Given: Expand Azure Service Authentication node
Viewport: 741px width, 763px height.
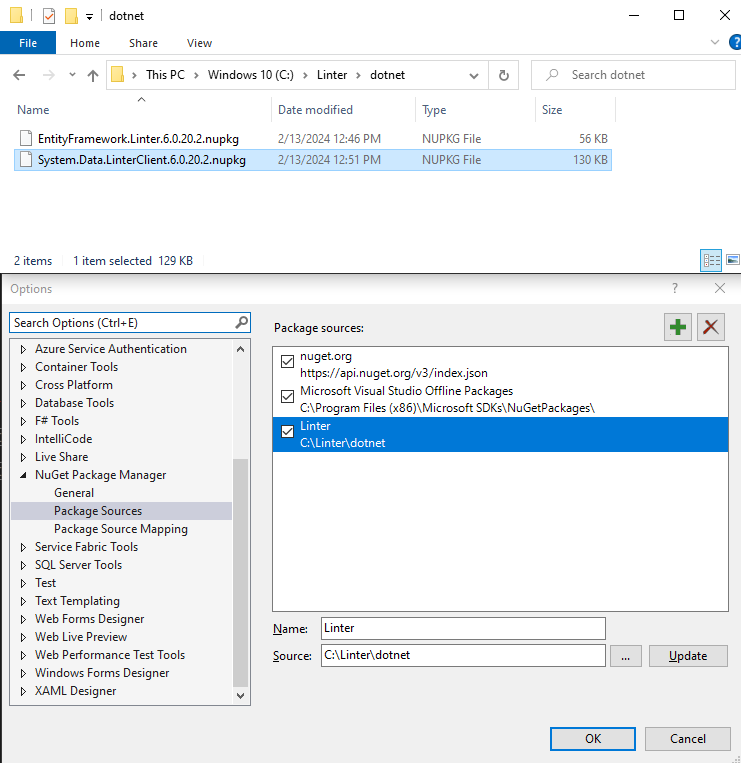Looking at the screenshot, I should click(x=23, y=349).
